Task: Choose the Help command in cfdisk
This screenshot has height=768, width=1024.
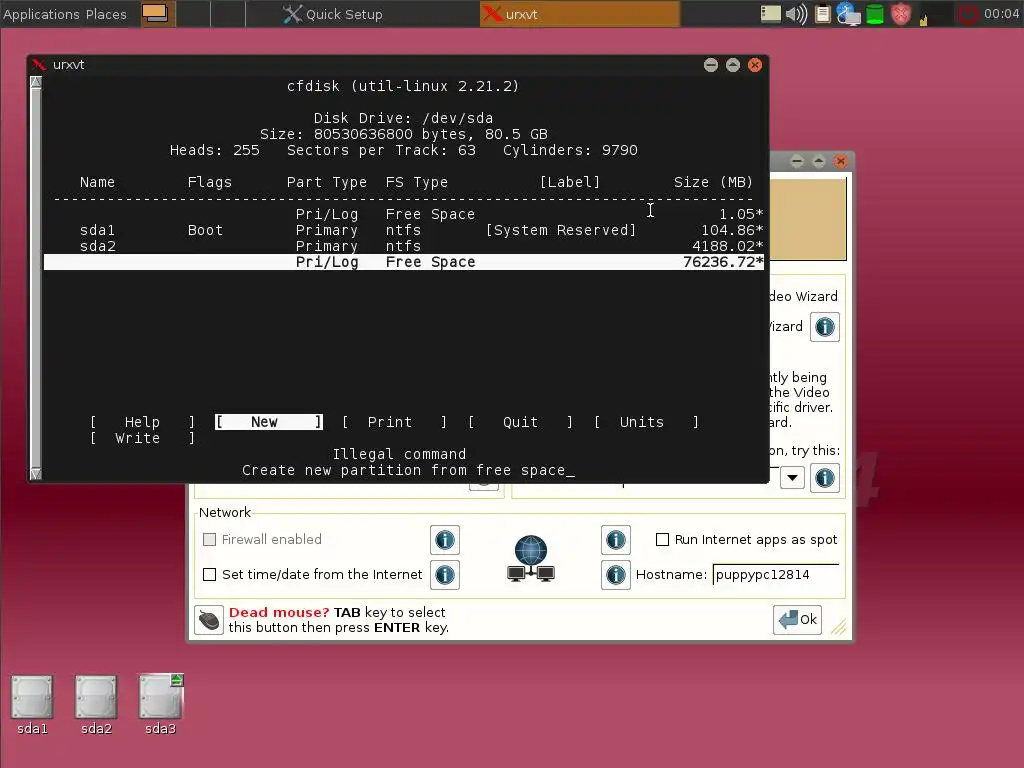Action: 142,422
